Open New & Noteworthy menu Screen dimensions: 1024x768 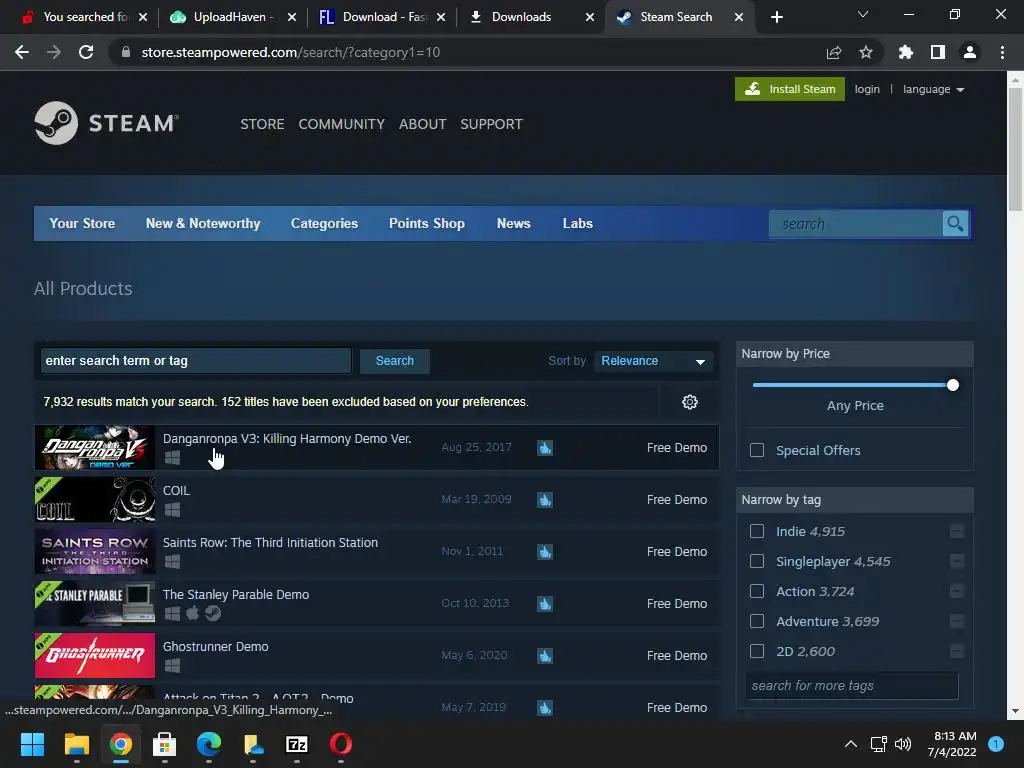coord(203,223)
